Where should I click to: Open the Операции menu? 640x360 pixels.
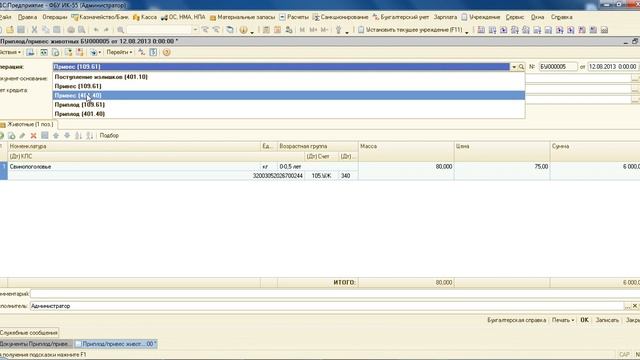pos(55,17)
